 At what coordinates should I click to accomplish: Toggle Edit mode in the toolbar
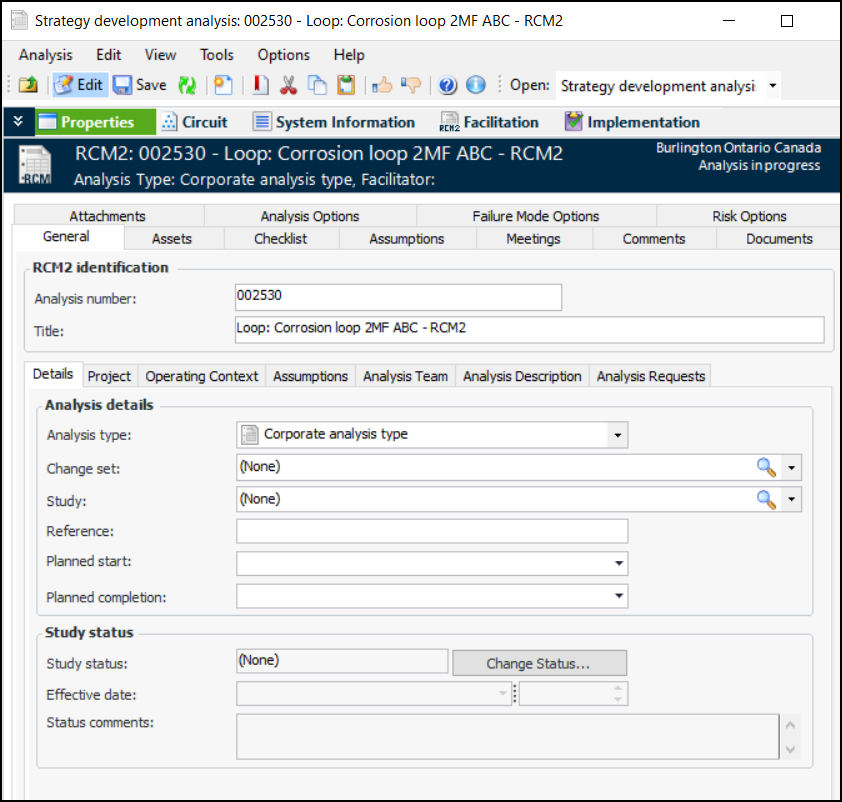pyautogui.click(x=79, y=85)
